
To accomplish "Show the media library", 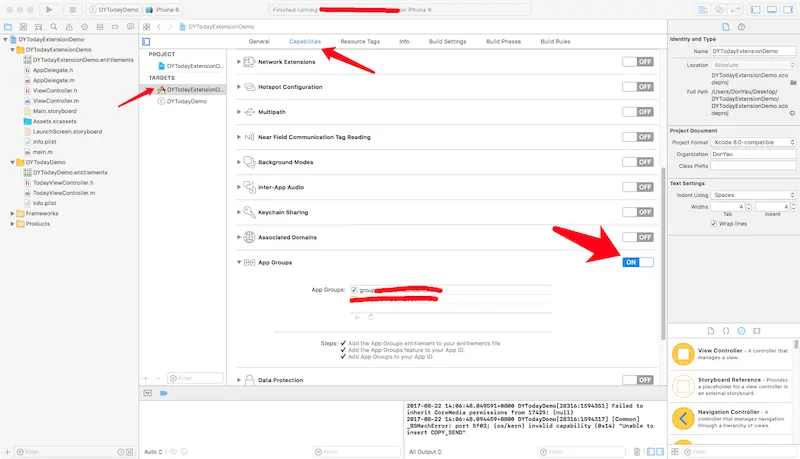I will [x=757, y=331].
